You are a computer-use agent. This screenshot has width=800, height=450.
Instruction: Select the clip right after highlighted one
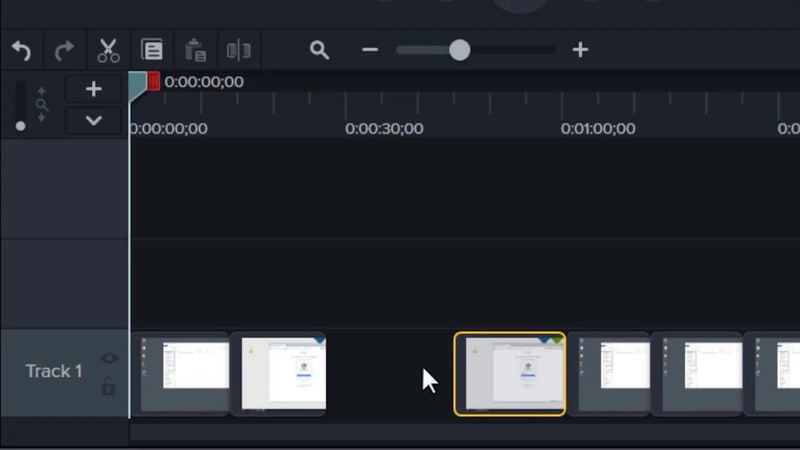tap(609, 374)
